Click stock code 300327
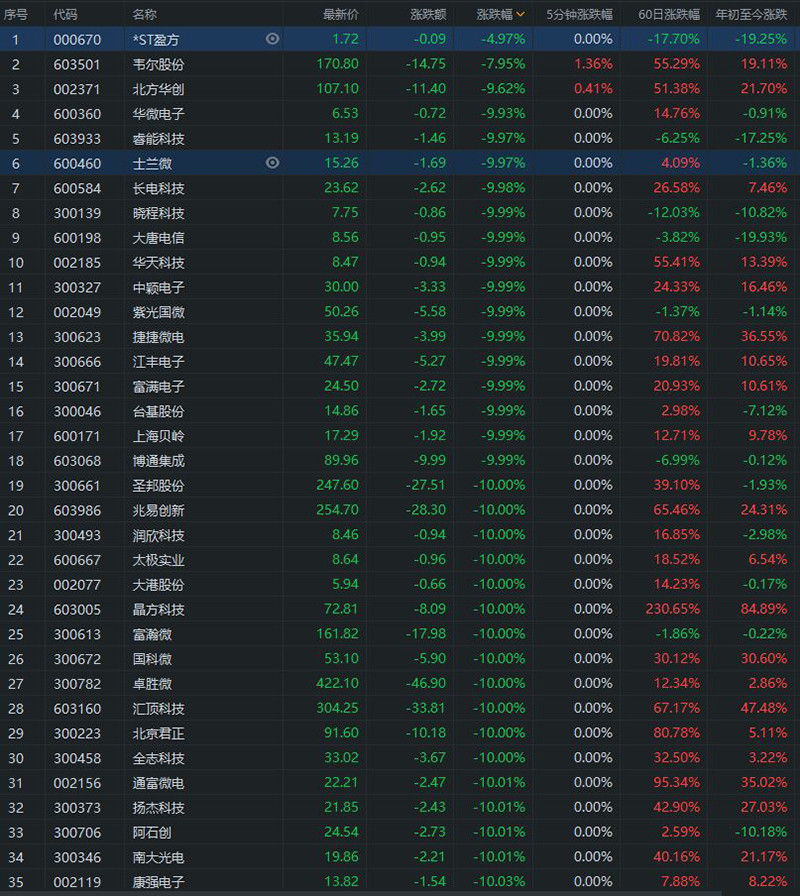The width and height of the screenshot is (800, 896). coord(77,287)
